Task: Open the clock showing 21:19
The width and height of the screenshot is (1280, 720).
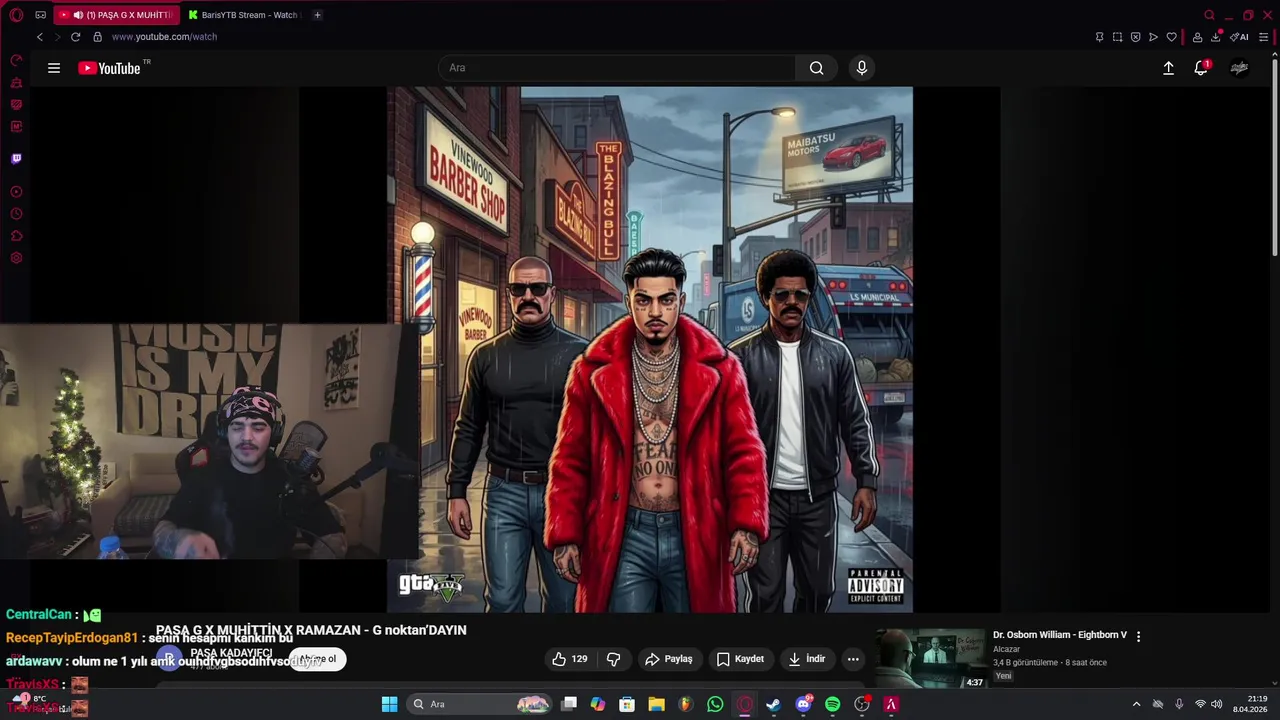Action: tap(1250, 704)
